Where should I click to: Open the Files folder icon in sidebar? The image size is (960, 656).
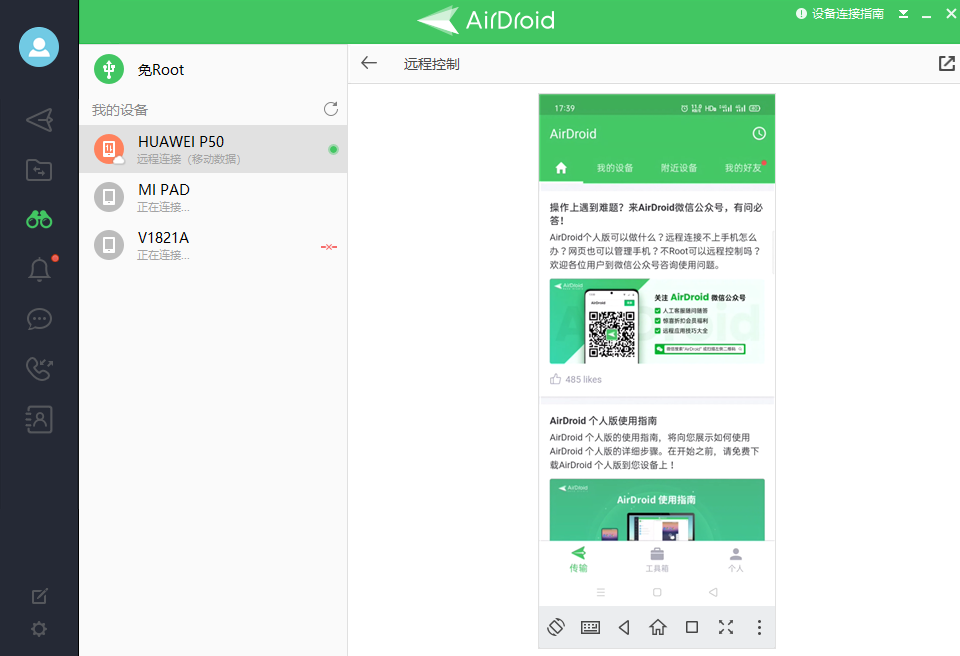point(39,170)
